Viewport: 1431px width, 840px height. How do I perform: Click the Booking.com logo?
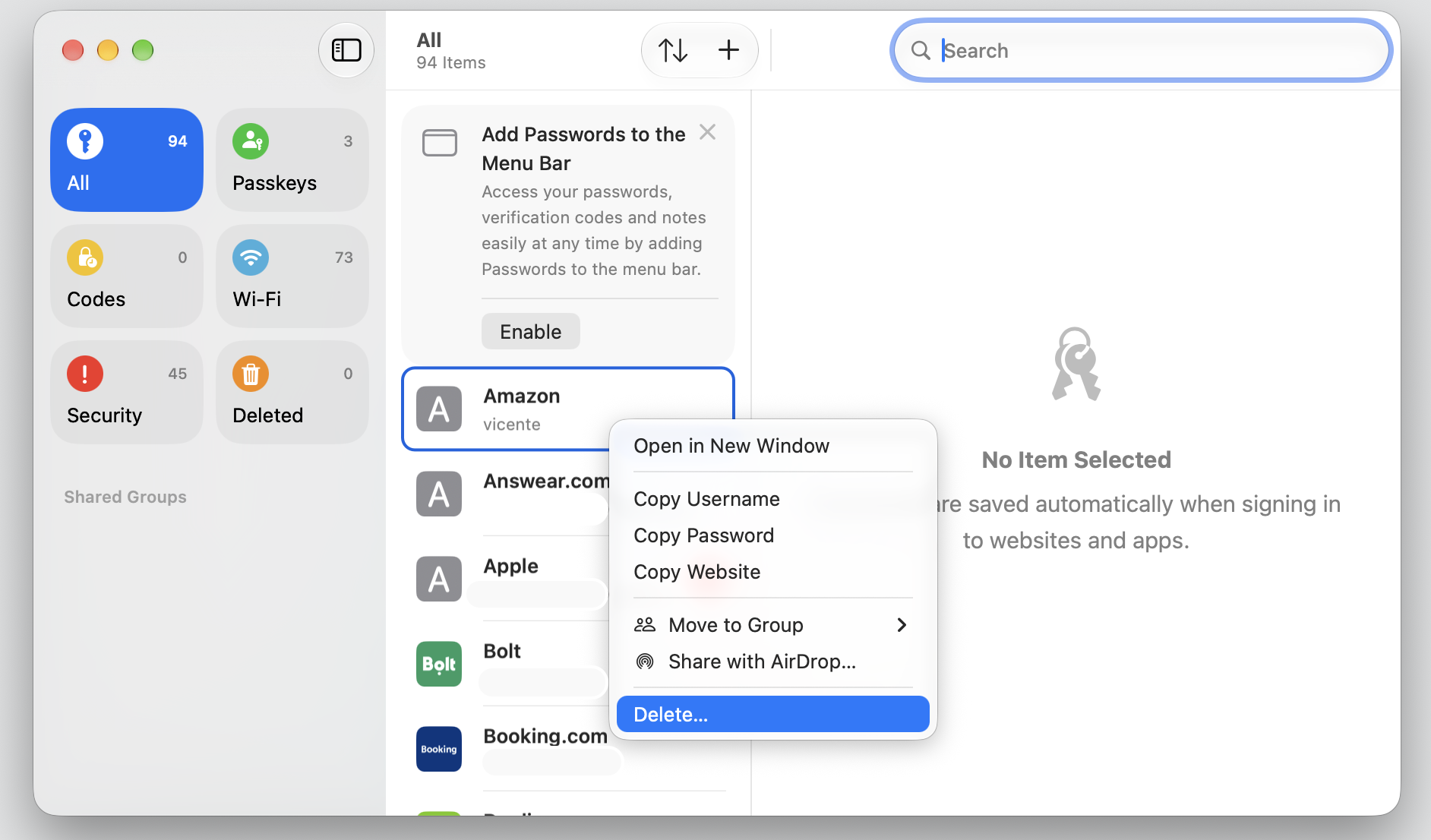439,750
